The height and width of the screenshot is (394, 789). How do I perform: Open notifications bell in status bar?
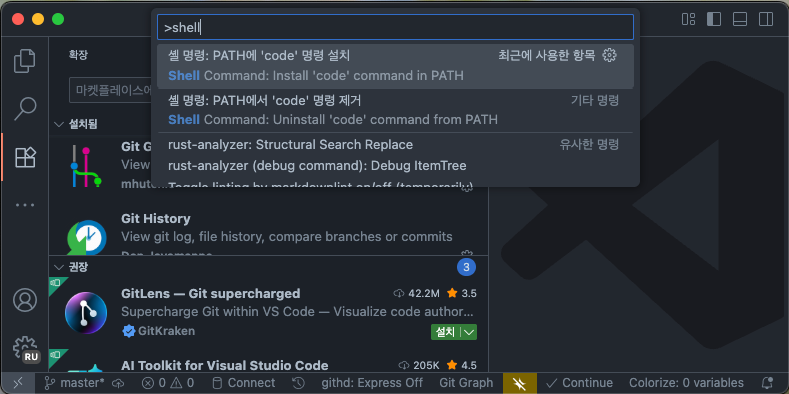click(x=767, y=383)
